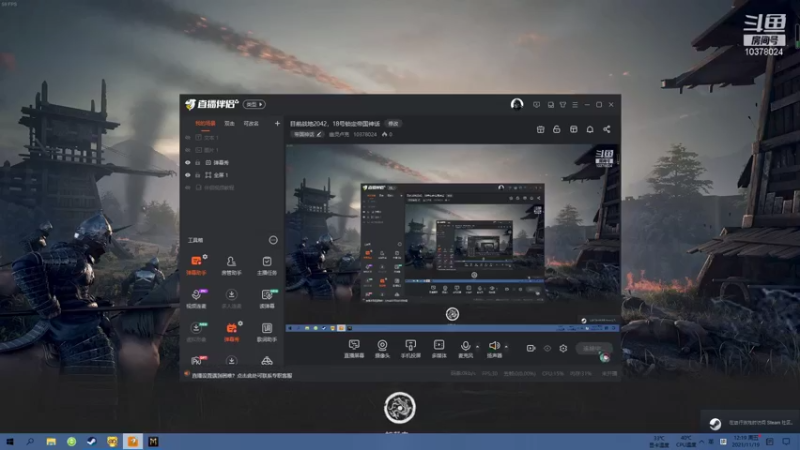
Task: Click the car-shaped tool icon in toolbox
Action: tap(267, 361)
